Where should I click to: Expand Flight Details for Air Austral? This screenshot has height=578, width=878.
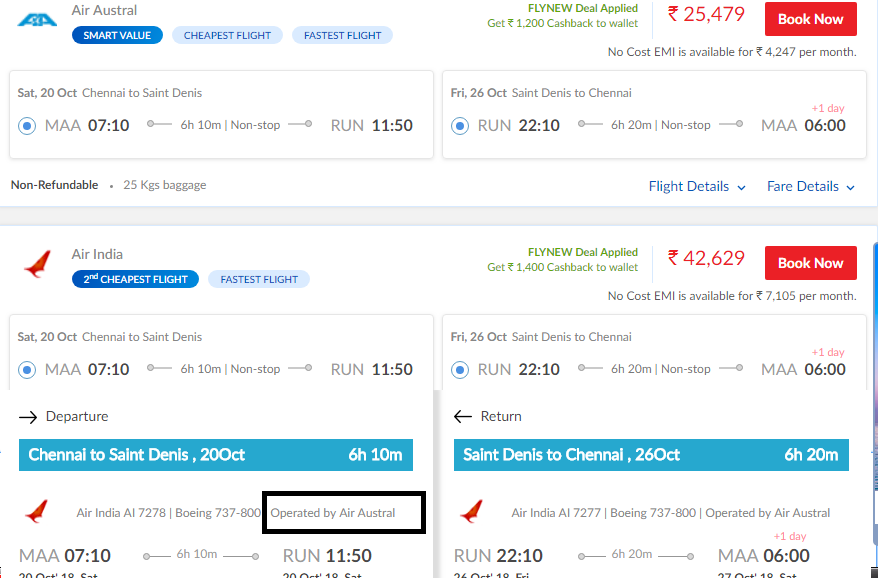697,187
